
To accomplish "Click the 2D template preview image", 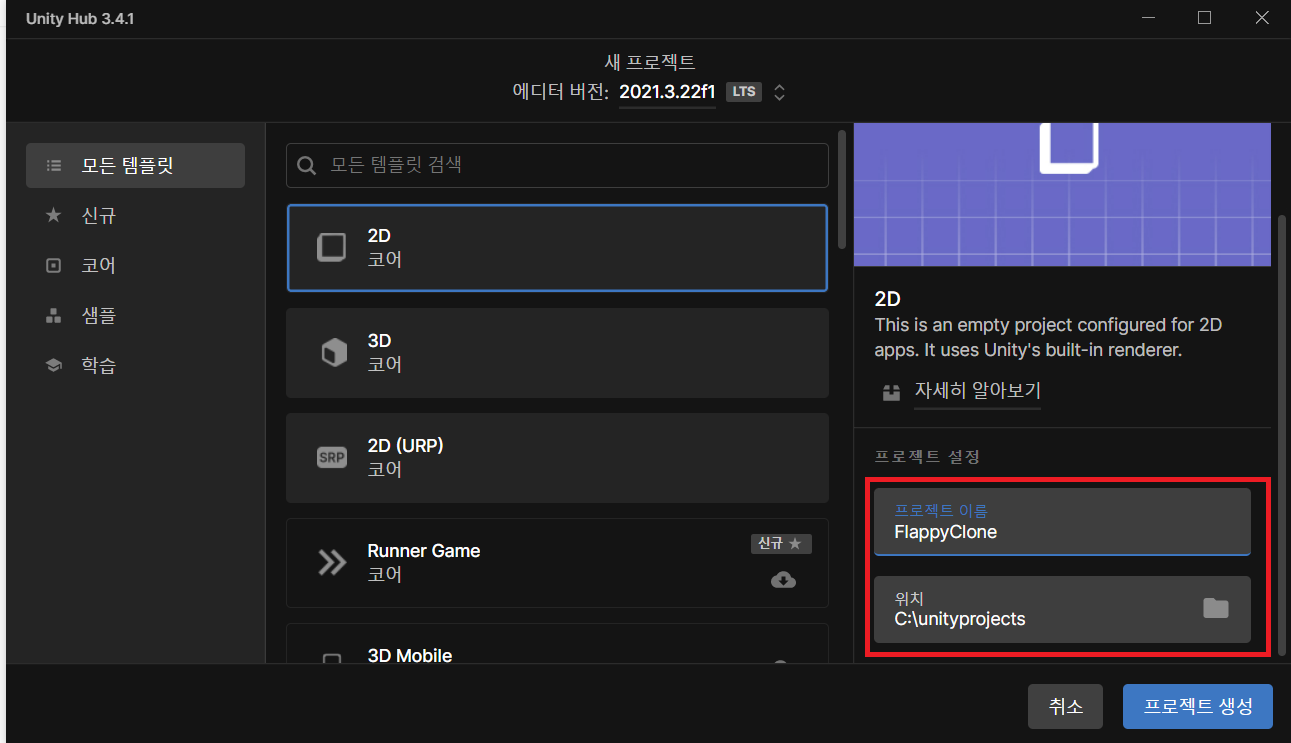I will [1062, 195].
